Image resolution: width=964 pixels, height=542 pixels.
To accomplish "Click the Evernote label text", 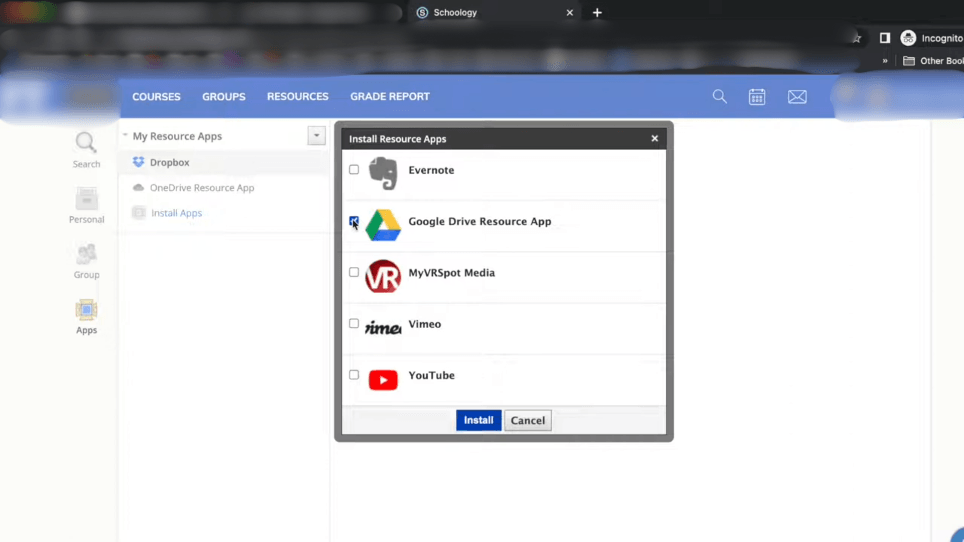I will coord(431,170).
